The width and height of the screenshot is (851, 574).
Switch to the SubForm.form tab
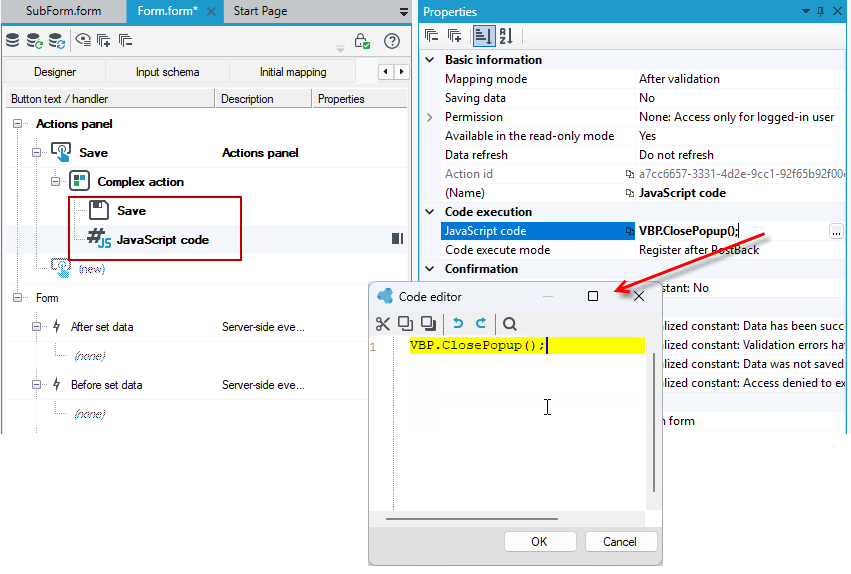63,11
